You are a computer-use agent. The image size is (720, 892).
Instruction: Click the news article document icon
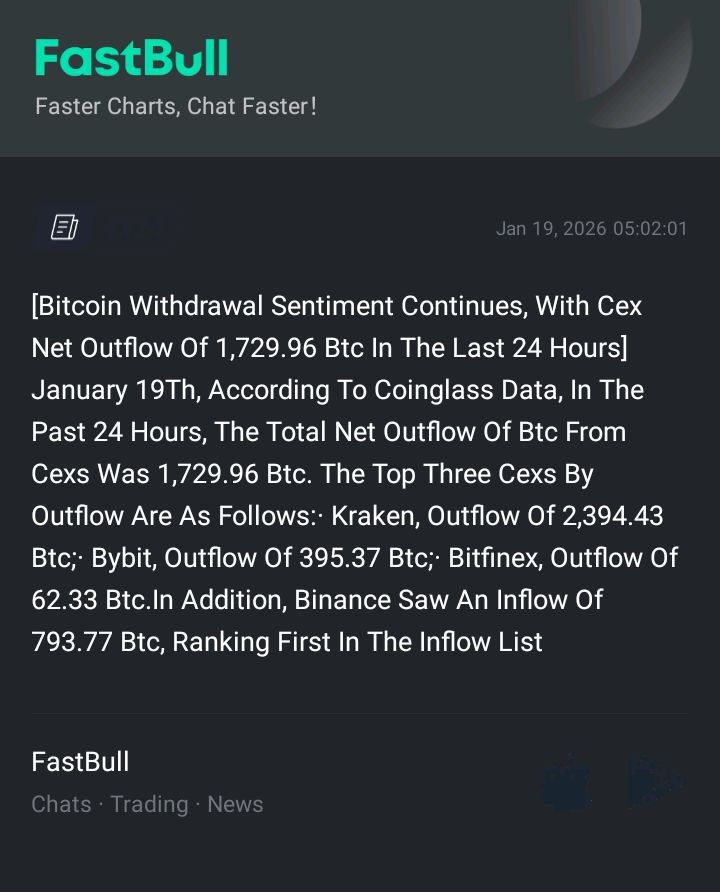(65, 228)
